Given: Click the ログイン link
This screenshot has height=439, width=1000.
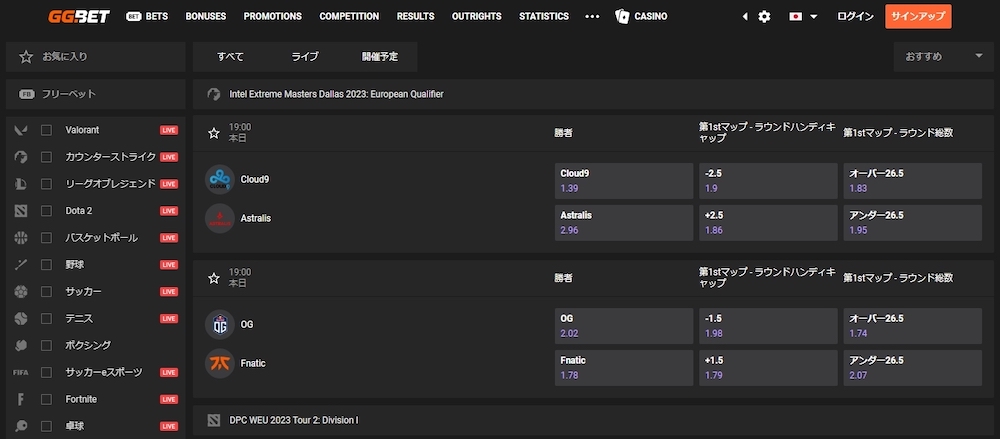Looking at the screenshot, I should point(855,17).
